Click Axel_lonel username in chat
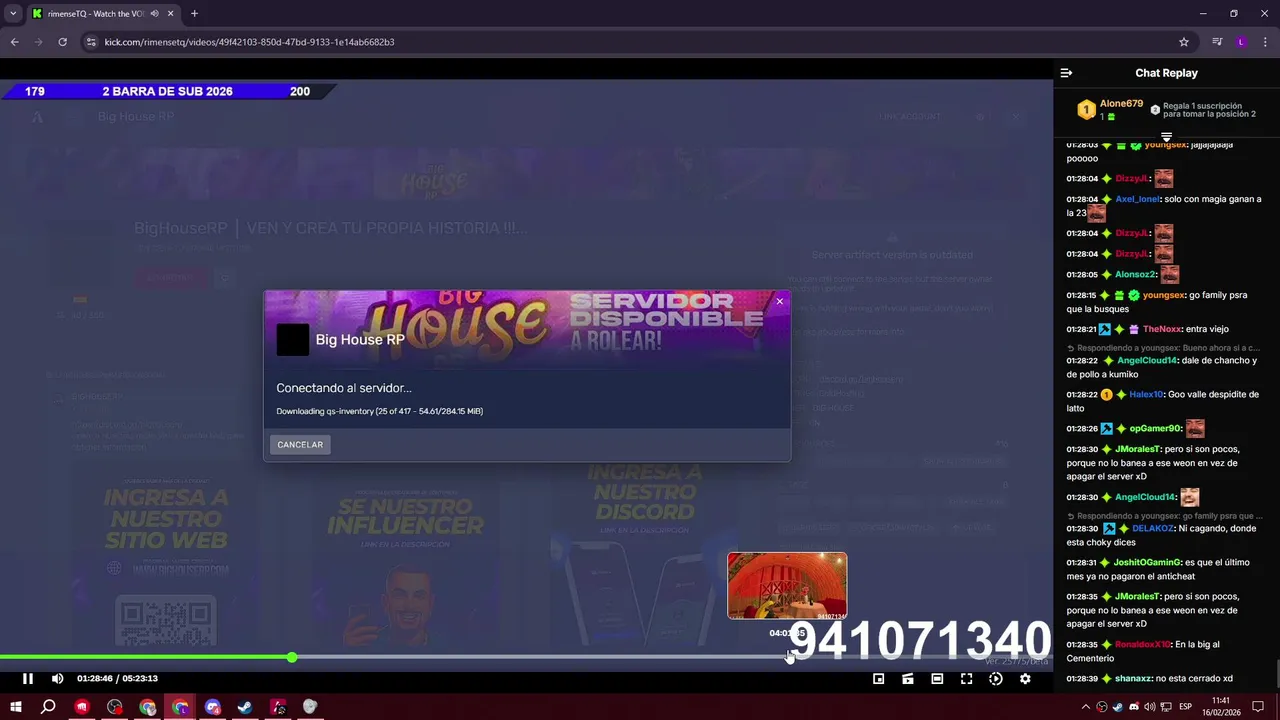Viewport: 1280px width, 720px height. click(1137, 199)
